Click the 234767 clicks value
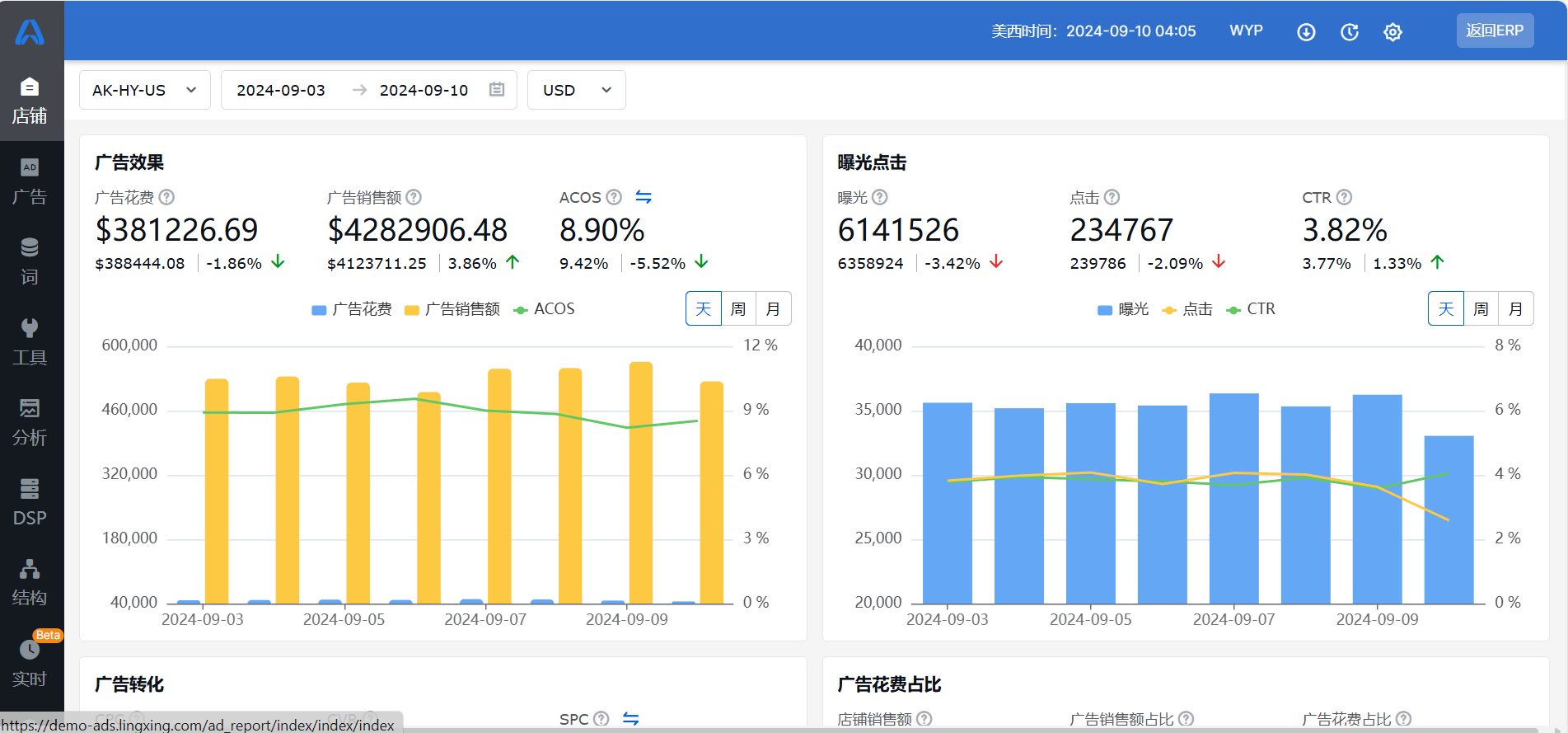 point(1121,230)
